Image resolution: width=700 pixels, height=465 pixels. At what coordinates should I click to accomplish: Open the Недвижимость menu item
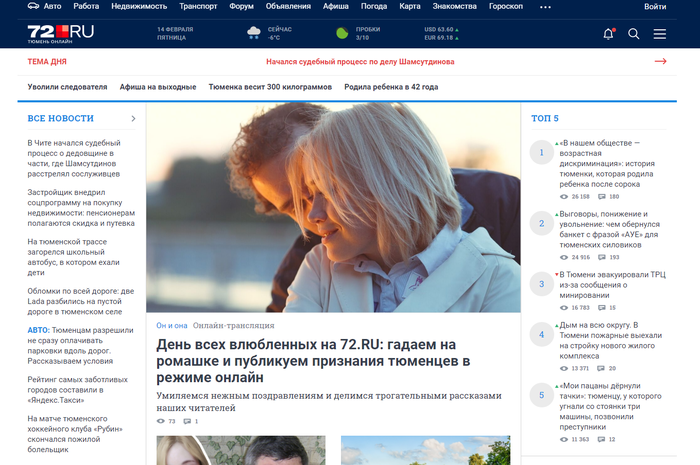coord(139,6)
